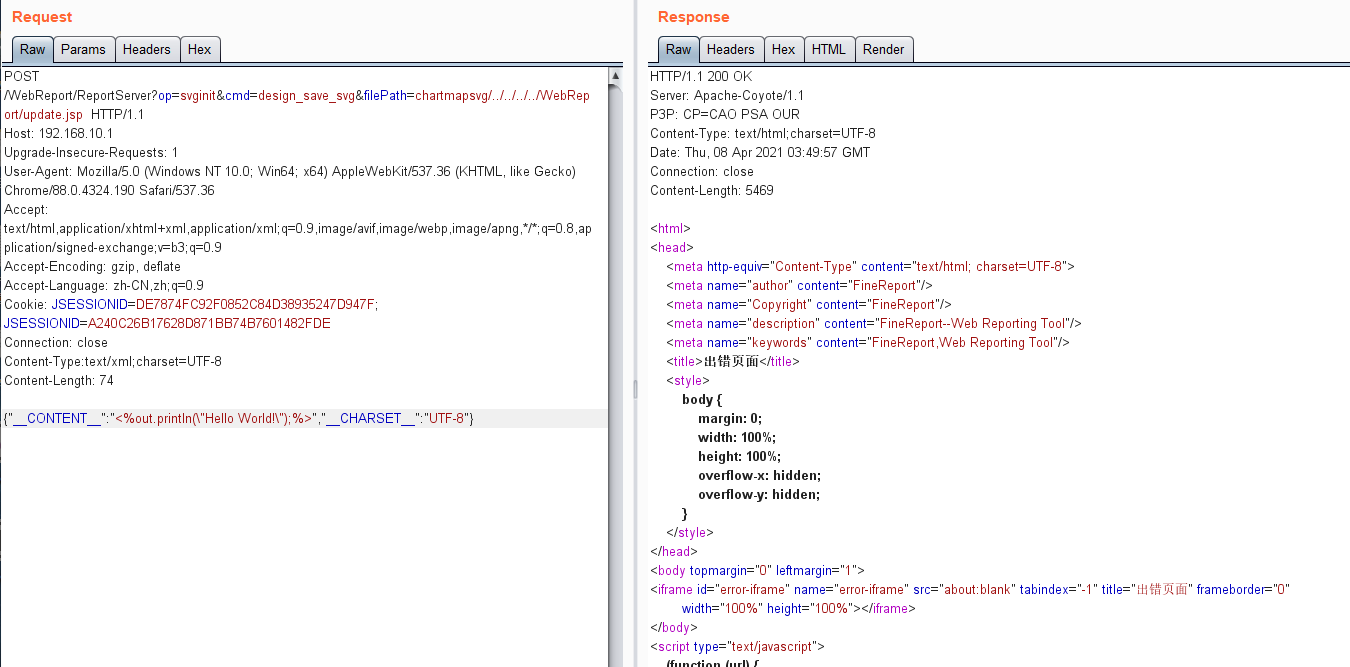Click the meta http-equiv Content-Type line

[870, 266]
